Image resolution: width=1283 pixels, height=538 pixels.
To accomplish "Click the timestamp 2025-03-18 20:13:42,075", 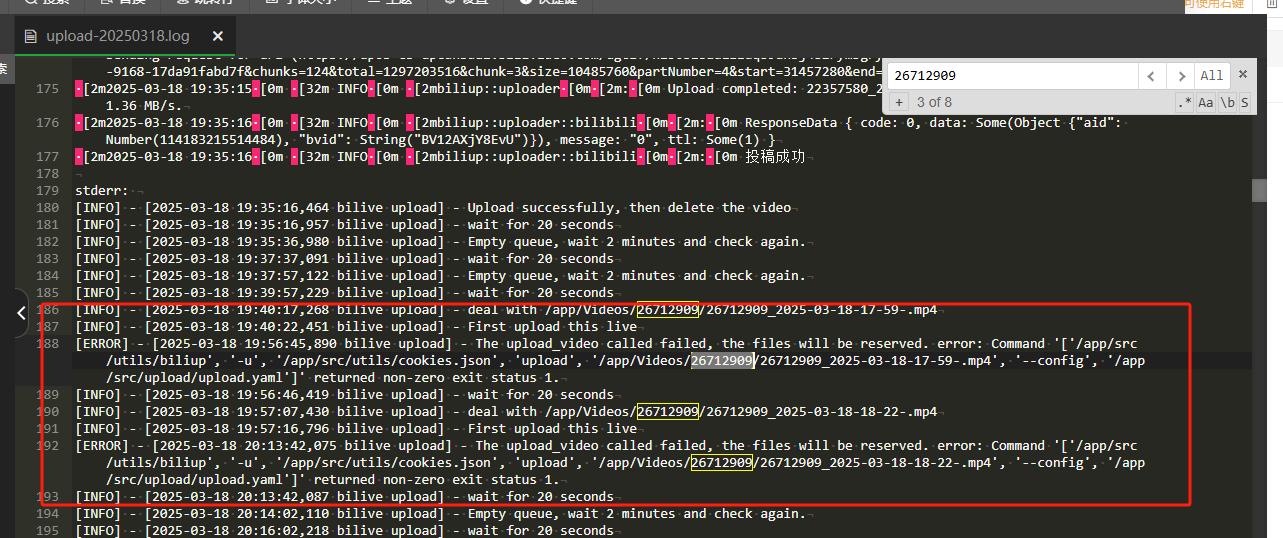I will (x=241, y=445).
